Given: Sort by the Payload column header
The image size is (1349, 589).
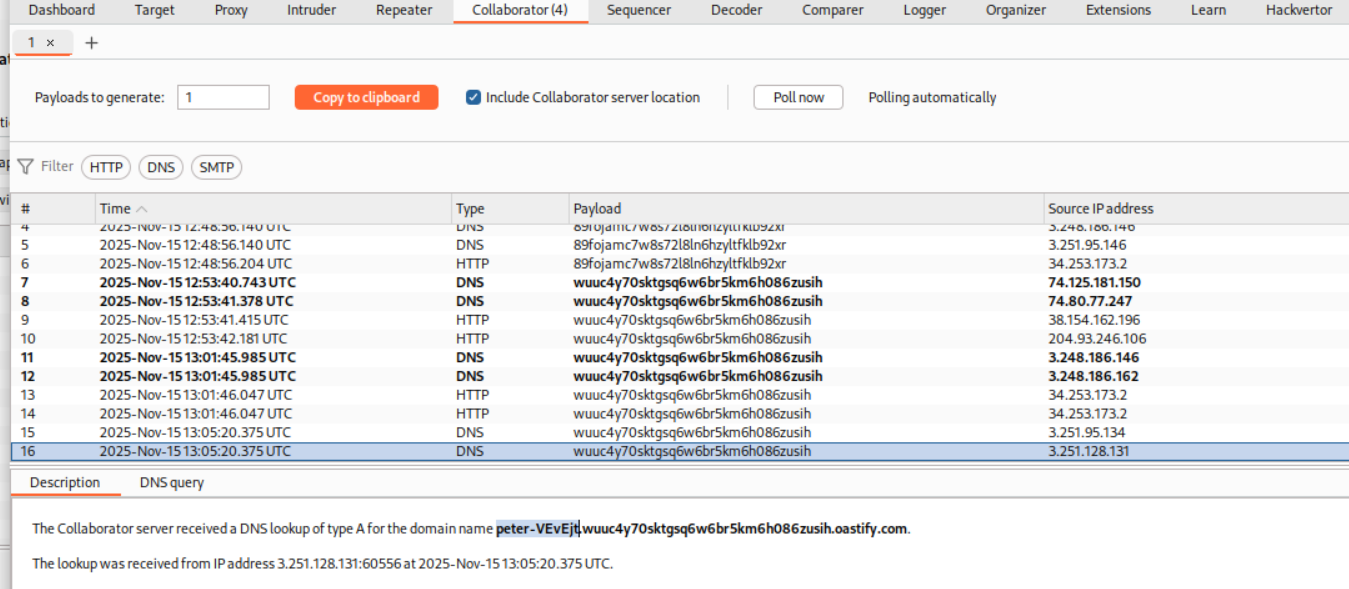Looking at the screenshot, I should pos(597,209).
